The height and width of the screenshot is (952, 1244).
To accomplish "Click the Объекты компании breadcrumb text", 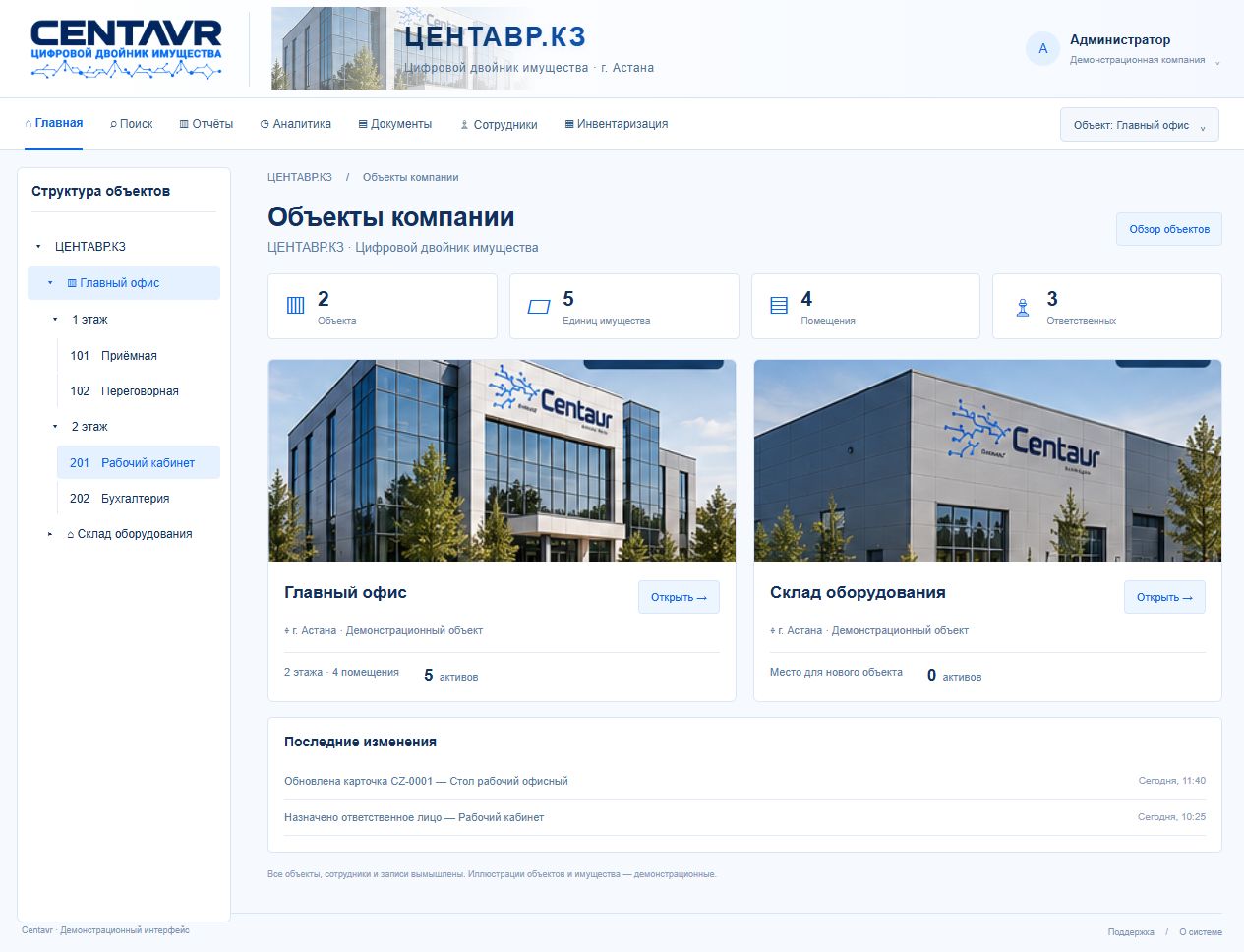I will (x=411, y=178).
